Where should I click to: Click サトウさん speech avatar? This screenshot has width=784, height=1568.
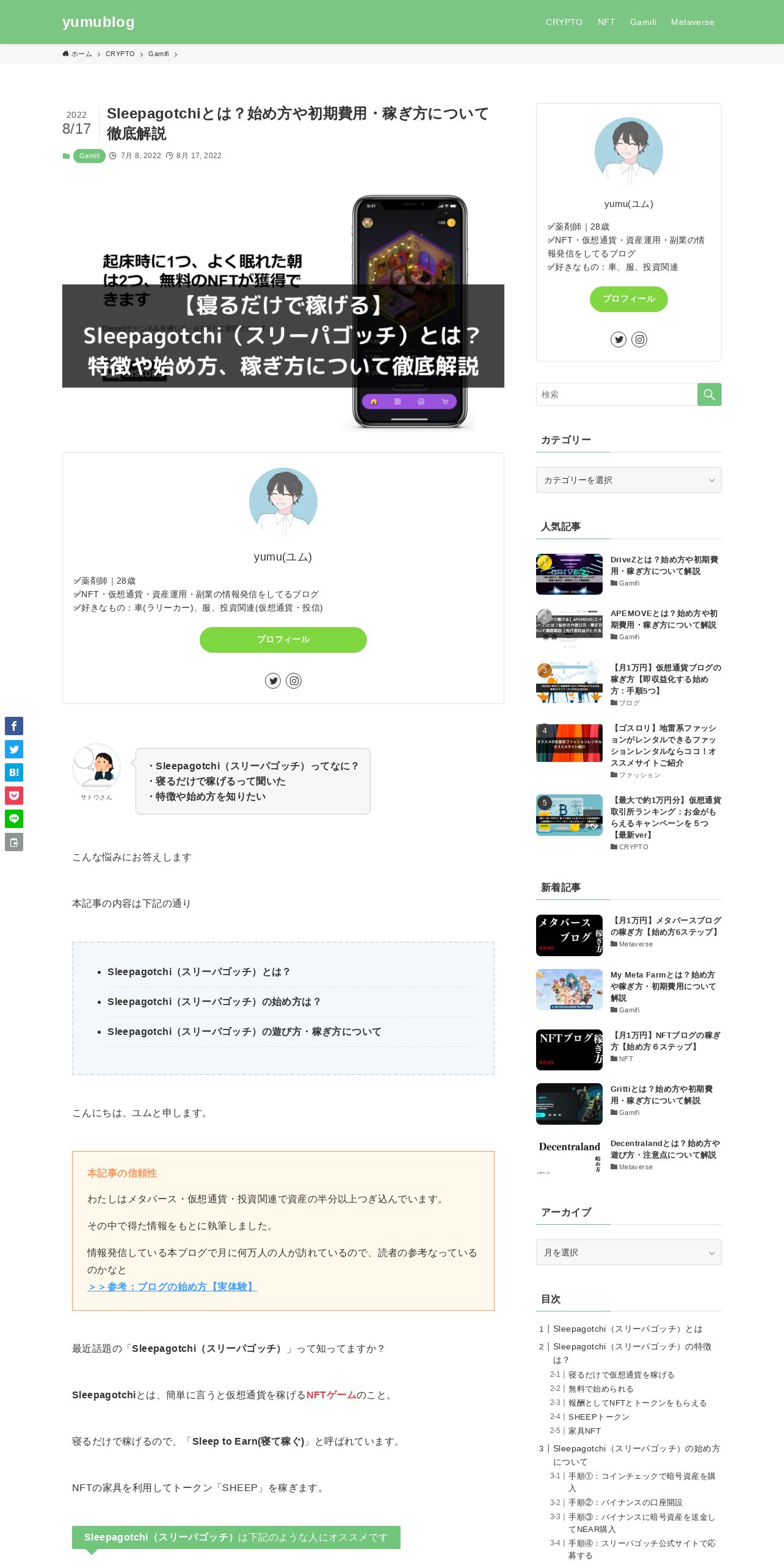coord(96,768)
